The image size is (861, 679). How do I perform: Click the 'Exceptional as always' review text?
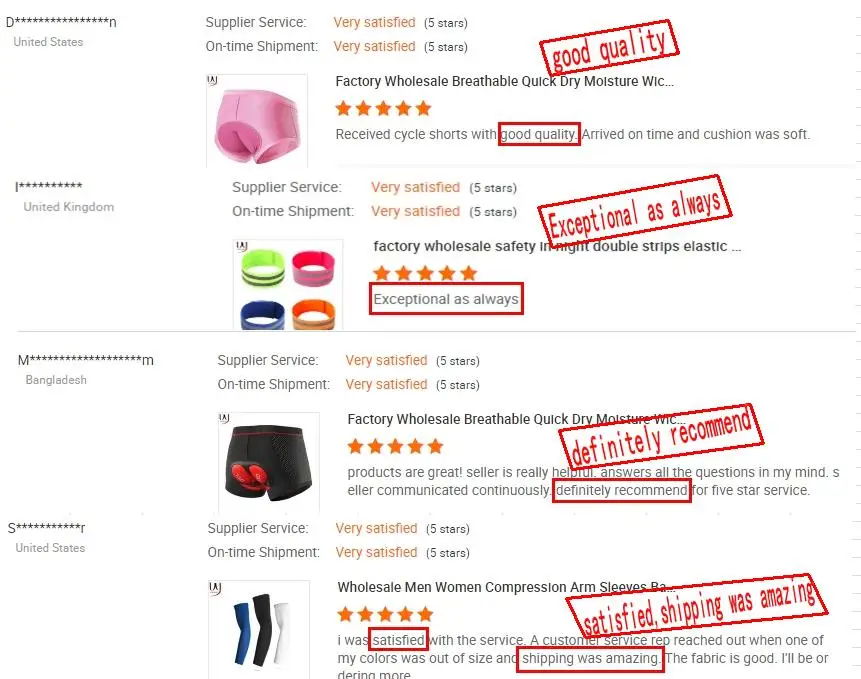(x=446, y=299)
